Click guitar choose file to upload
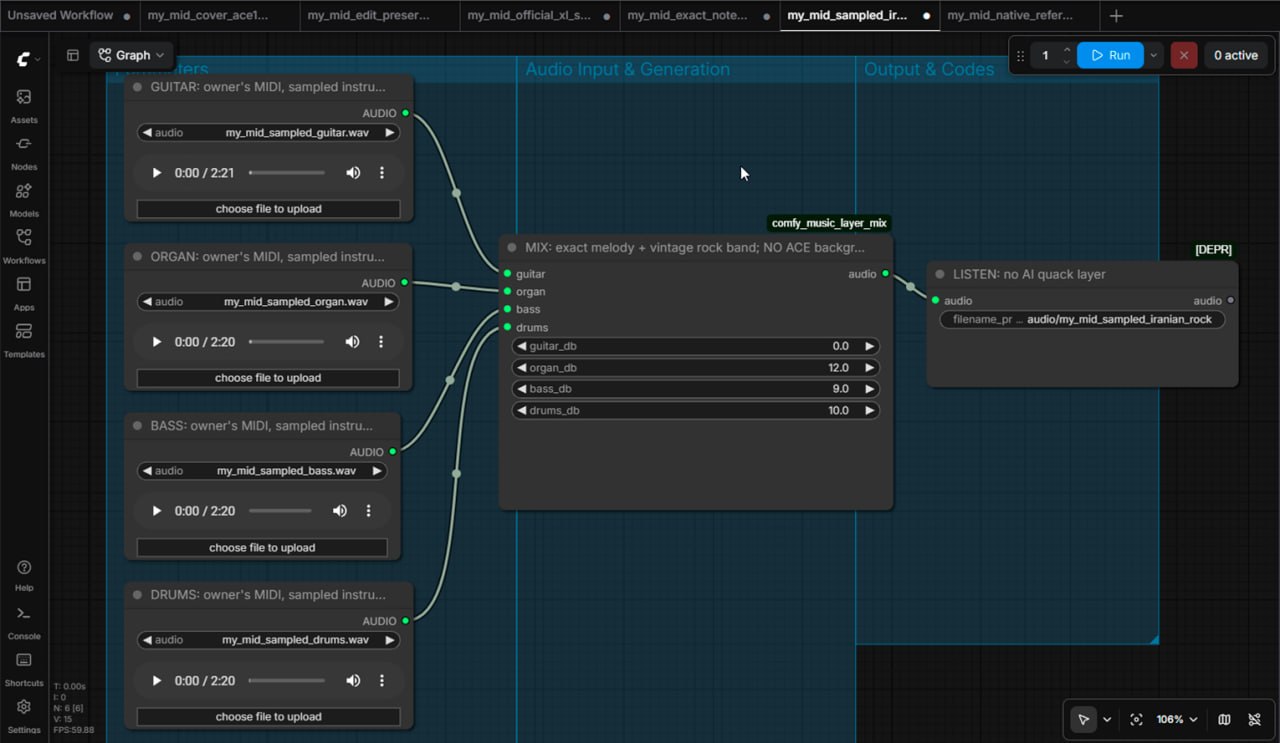 pyautogui.click(x=268, y=209)
